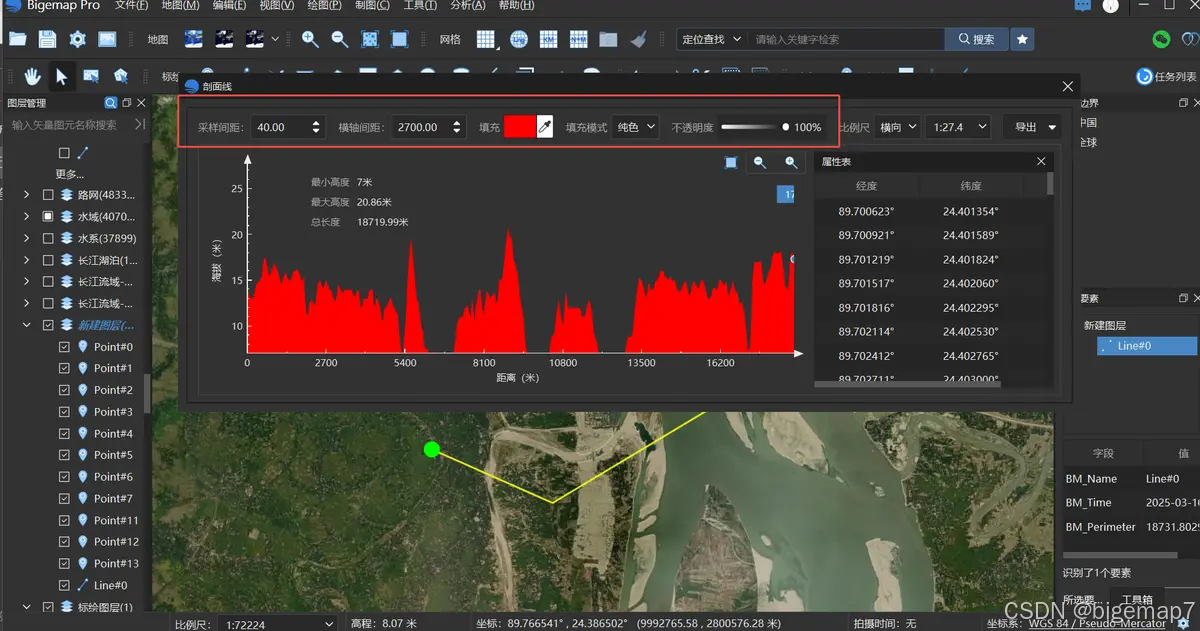Open the 分析(A) menu
The width and height of the screenshot is (1200, 631).
coord(468,6)
